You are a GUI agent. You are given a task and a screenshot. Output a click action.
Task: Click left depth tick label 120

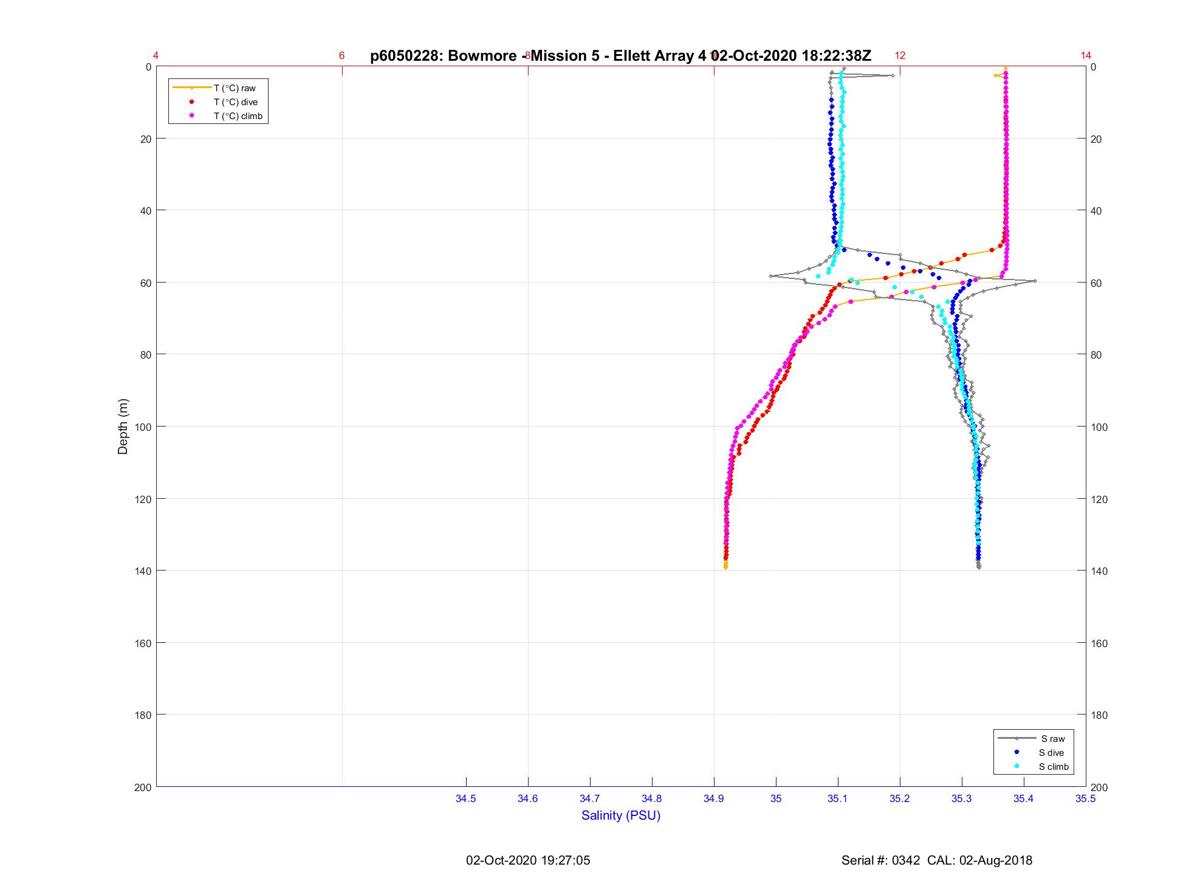142,499
